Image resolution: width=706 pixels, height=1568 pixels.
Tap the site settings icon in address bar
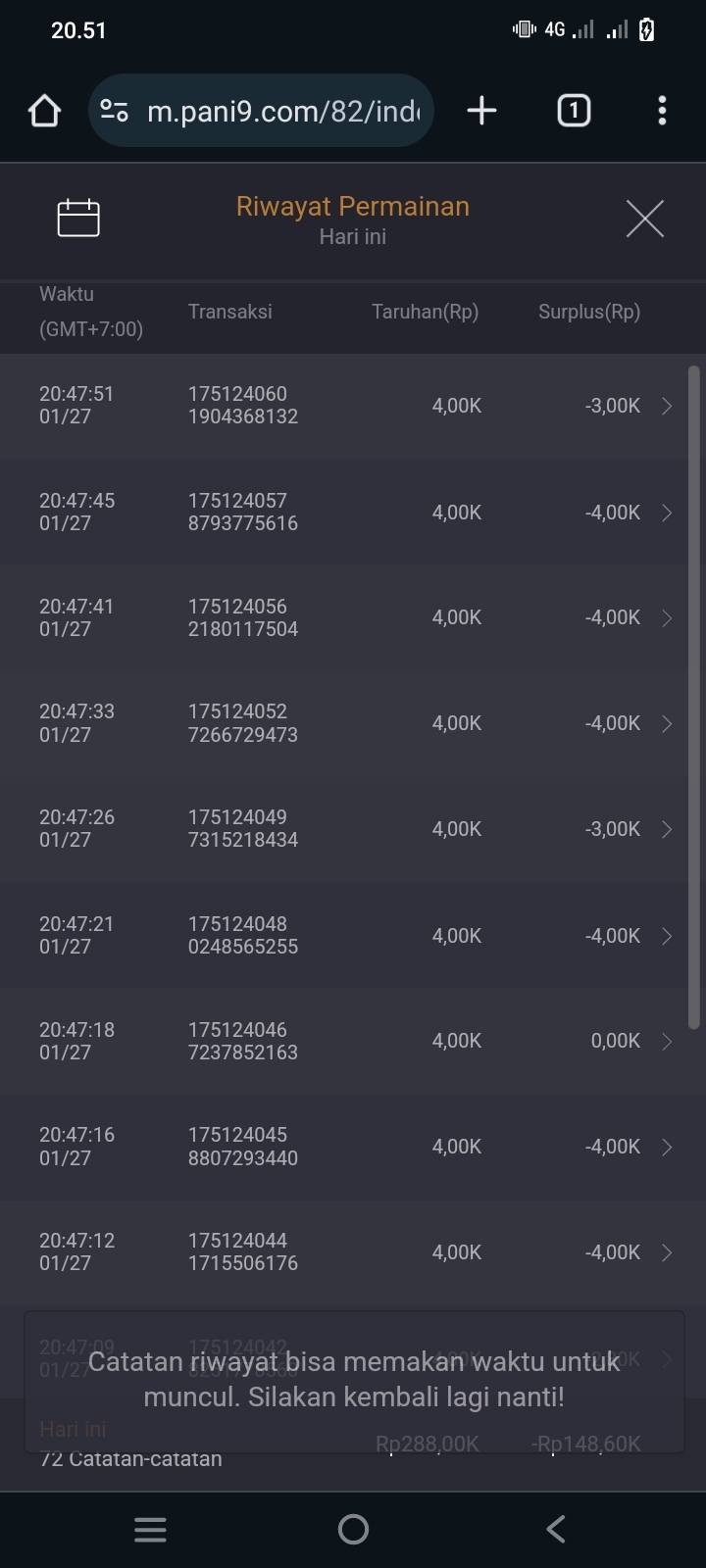pos(115,111)
